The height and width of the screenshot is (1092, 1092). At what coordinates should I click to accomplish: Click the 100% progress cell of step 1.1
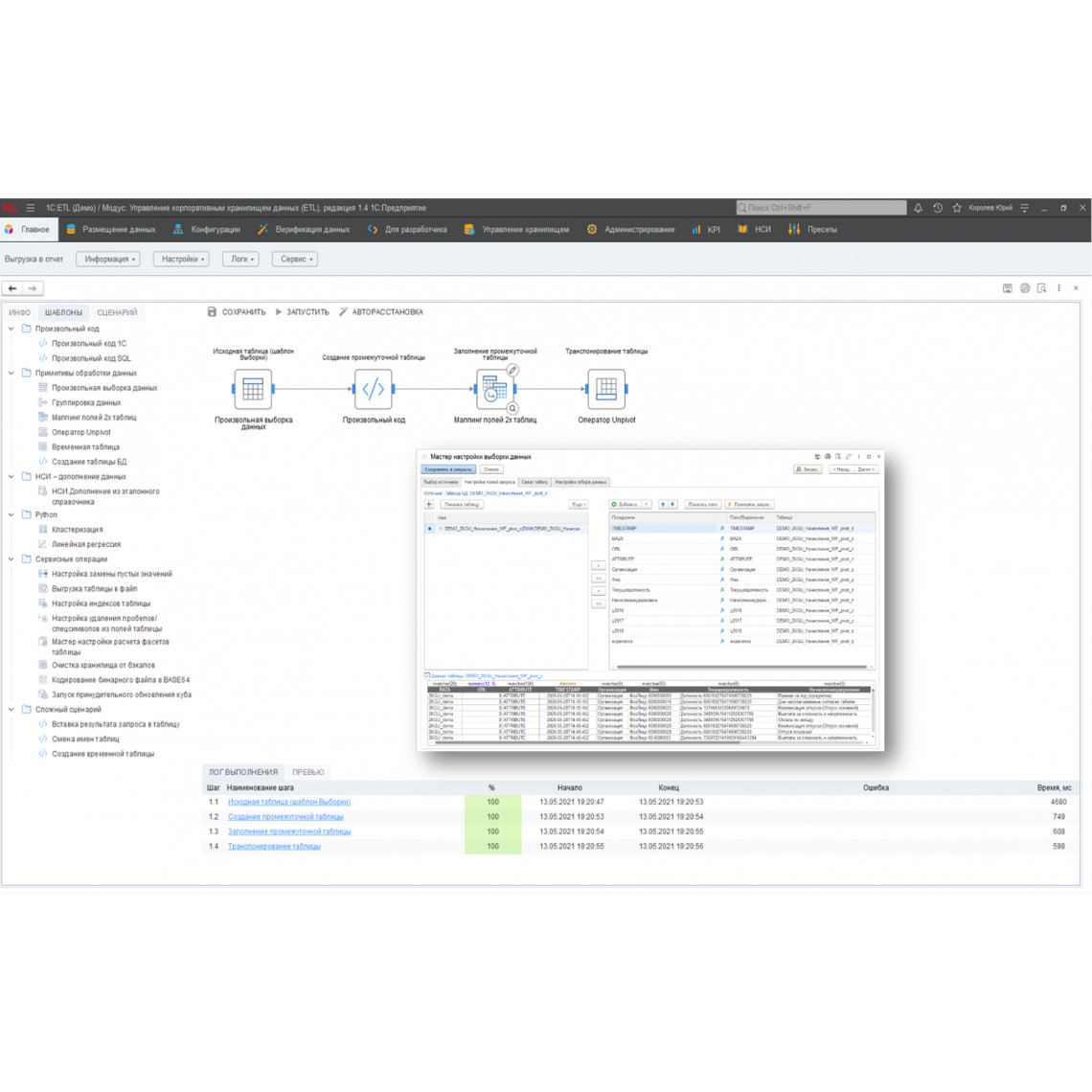(x=493, y=803)
